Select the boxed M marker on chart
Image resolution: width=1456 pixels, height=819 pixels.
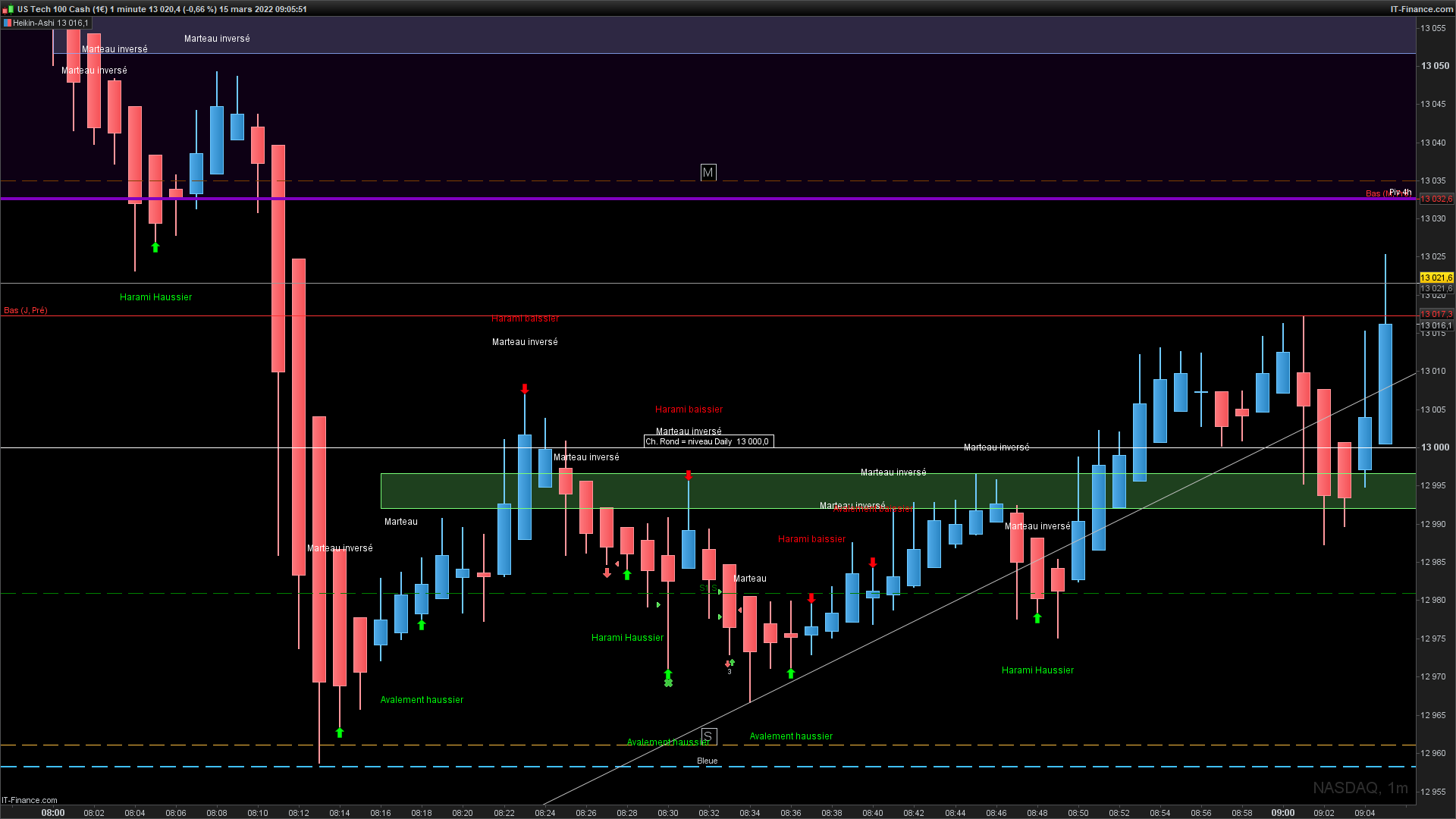point(708,173)
